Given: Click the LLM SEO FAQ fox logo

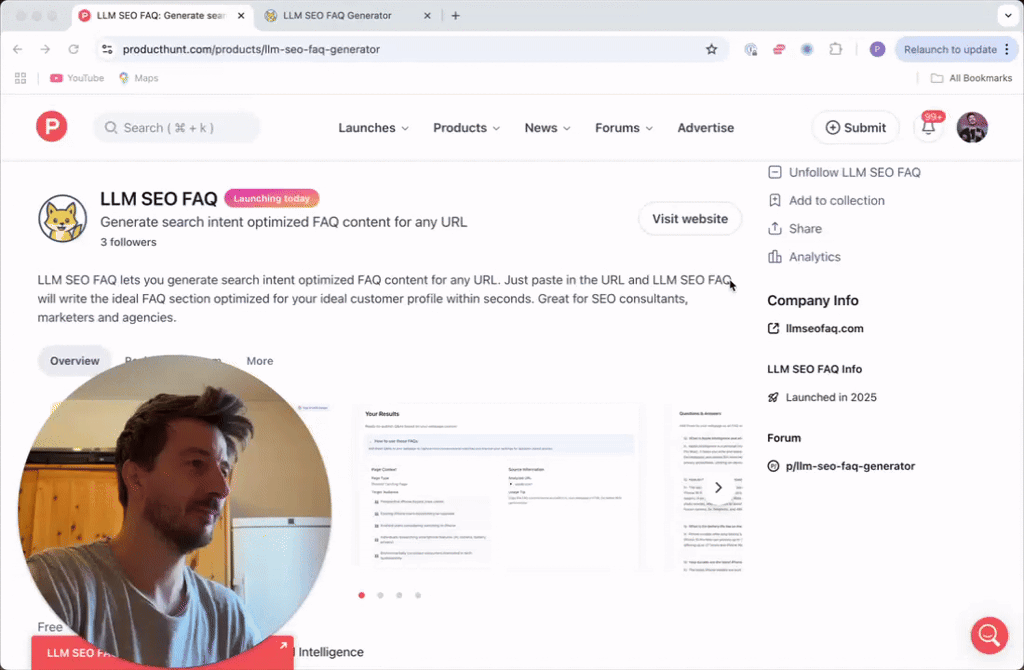Looking at the screenshot, I should tap(62, 219).
